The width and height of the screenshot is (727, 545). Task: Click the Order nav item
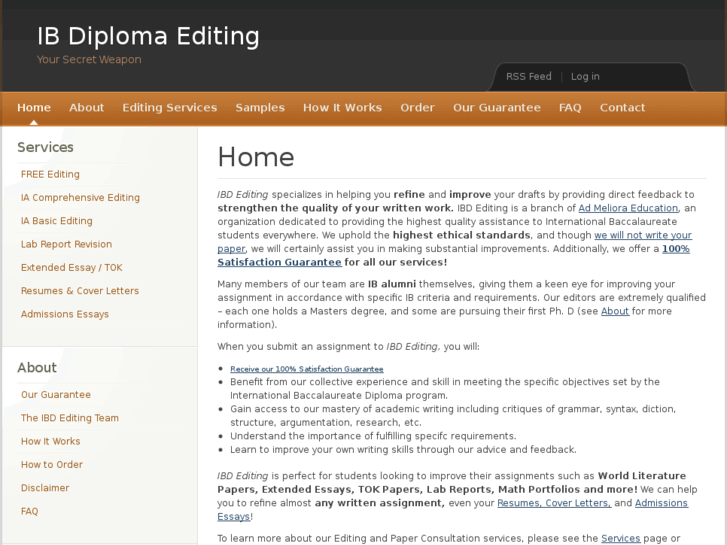point(418,108)
